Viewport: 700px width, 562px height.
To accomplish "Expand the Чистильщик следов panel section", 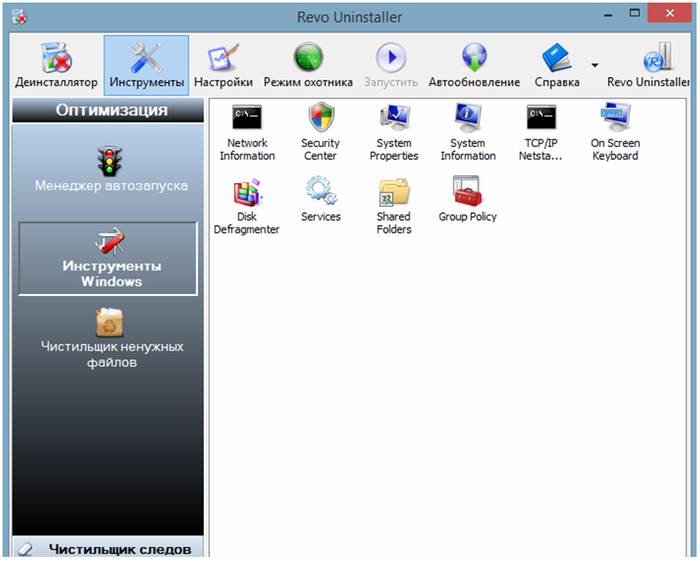I will tap(108, 549).
